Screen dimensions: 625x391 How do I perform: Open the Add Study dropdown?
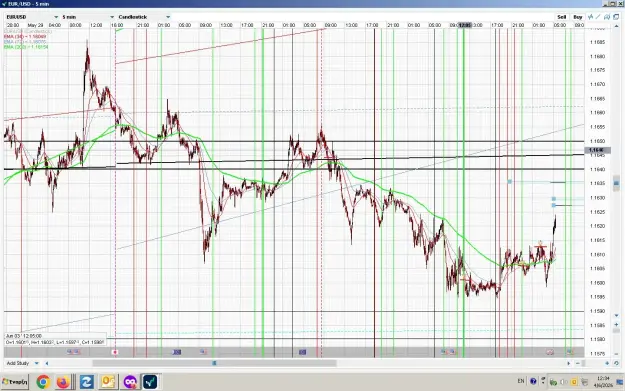click(22, 363)
